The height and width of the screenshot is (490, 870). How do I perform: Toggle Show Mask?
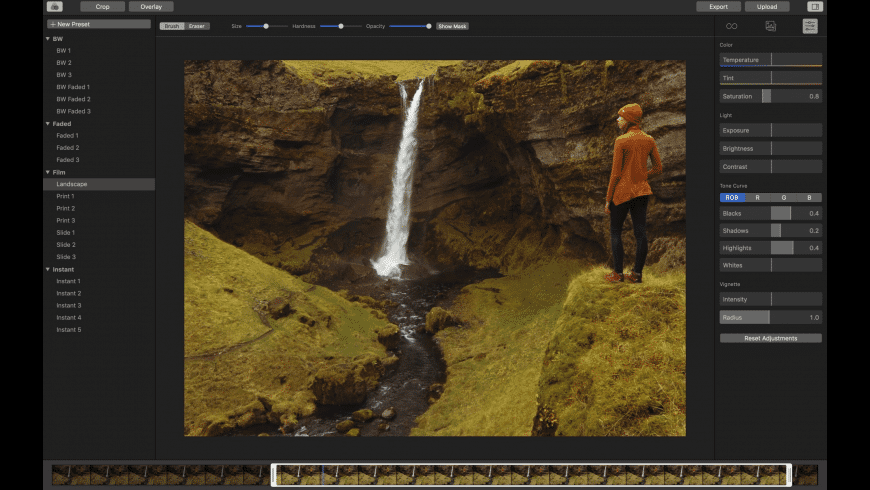tap(452, 26)
